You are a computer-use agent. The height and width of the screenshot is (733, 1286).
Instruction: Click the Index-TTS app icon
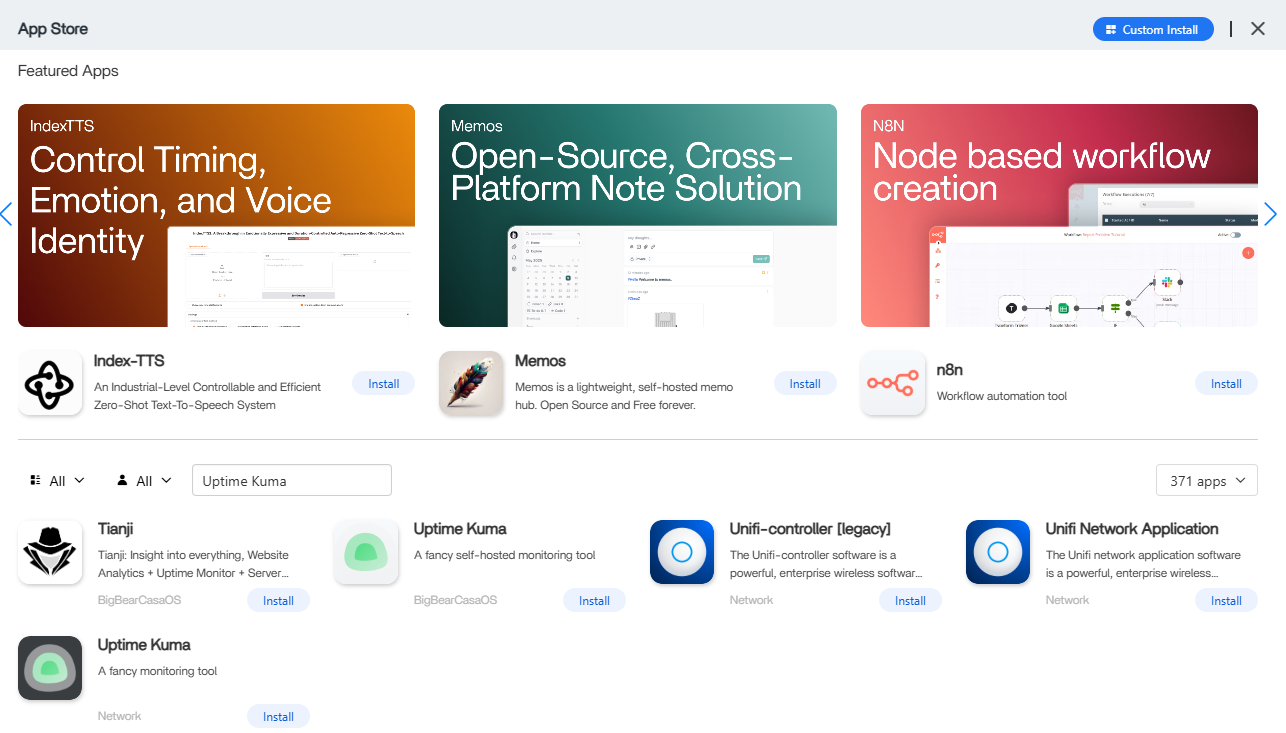point(50,383)
